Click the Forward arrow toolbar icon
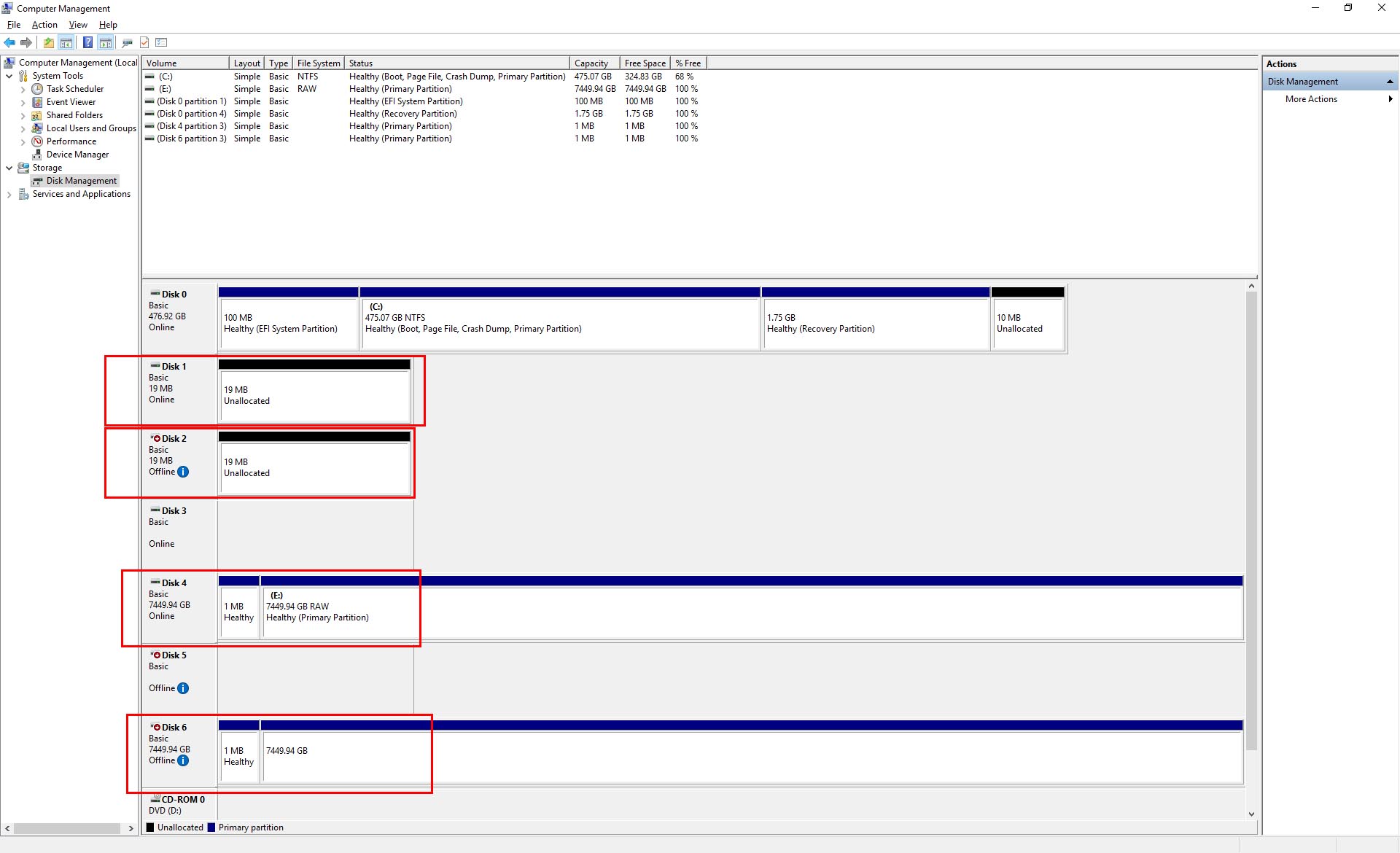 (x=27, y=42)
